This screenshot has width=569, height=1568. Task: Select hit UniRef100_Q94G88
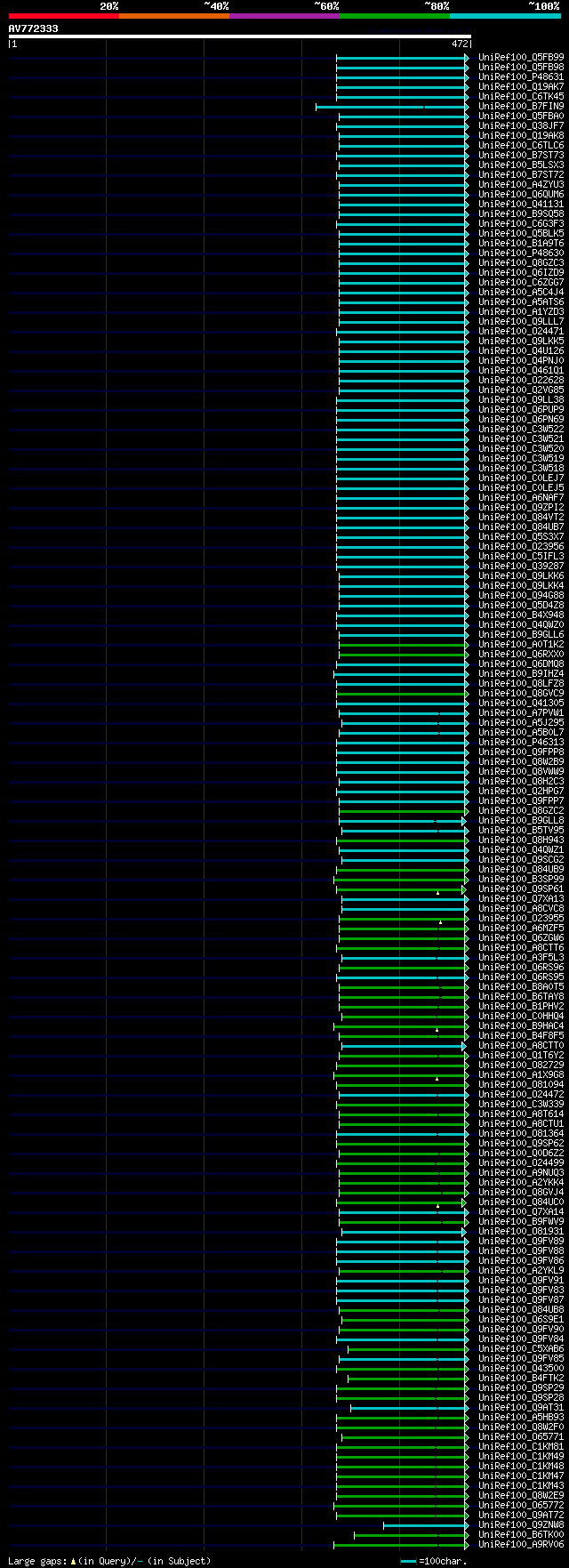click(521, 595)
